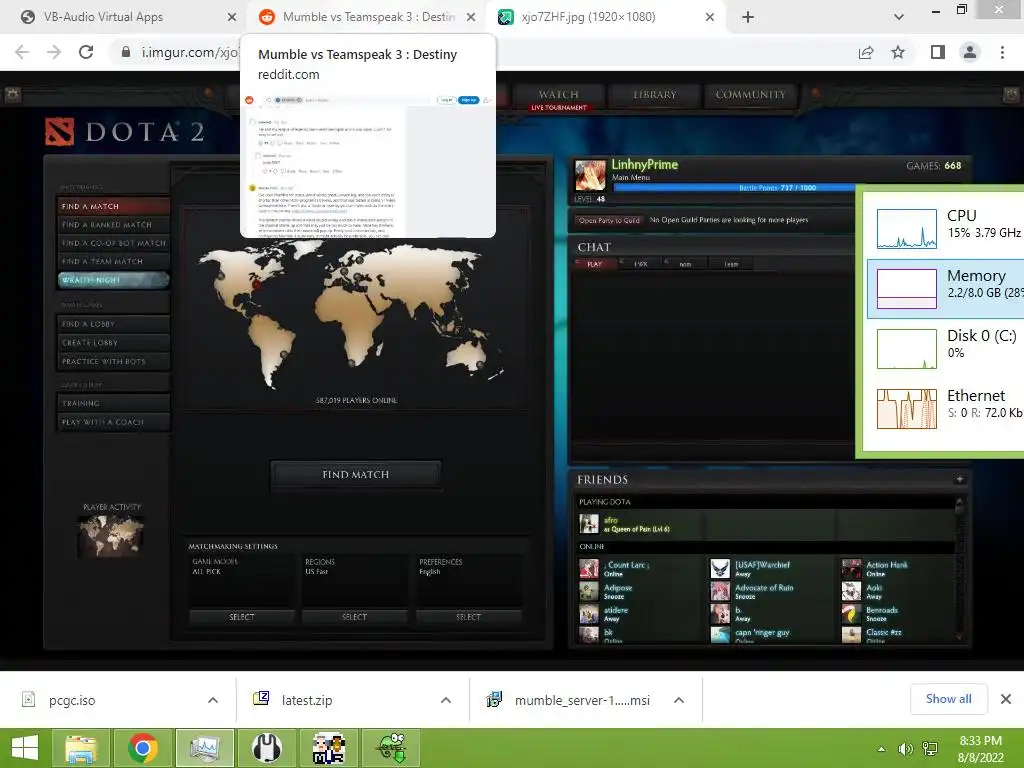Viewport: 1024px width, 768px height.
Task: Click Show all downloads
Action: tap(948, 699)
